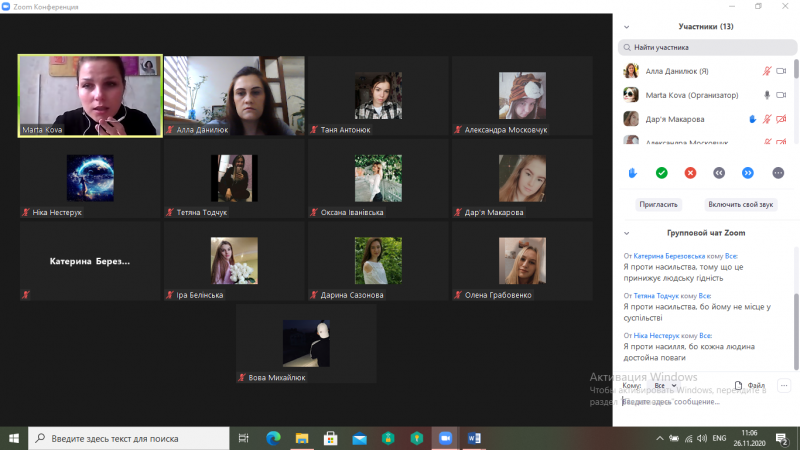The image size is (800, 450).
Task: Select Таня Антонюк's participant tile
Action: point(378,96)
